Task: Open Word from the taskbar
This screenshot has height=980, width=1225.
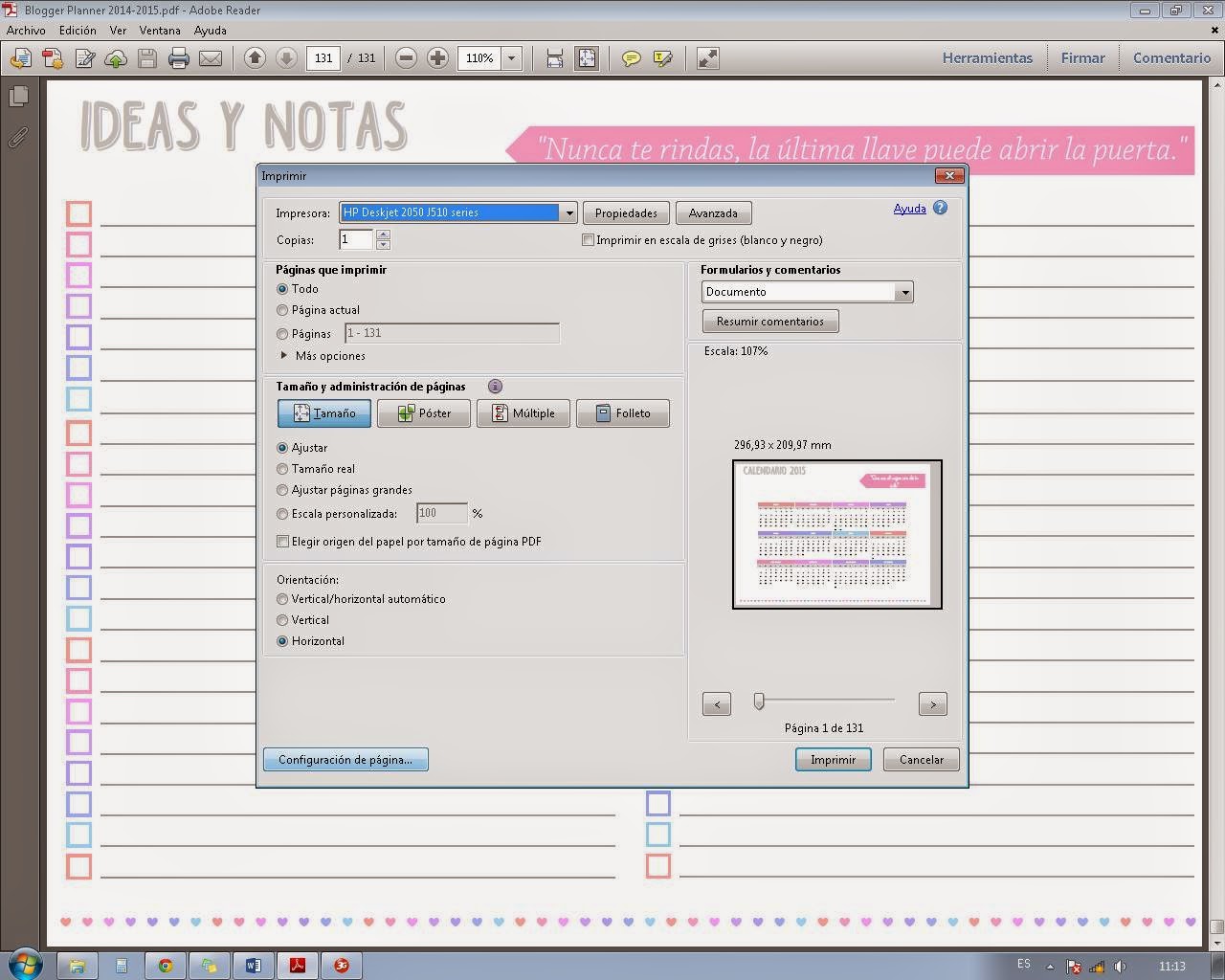Action: (x=254, y=966)
